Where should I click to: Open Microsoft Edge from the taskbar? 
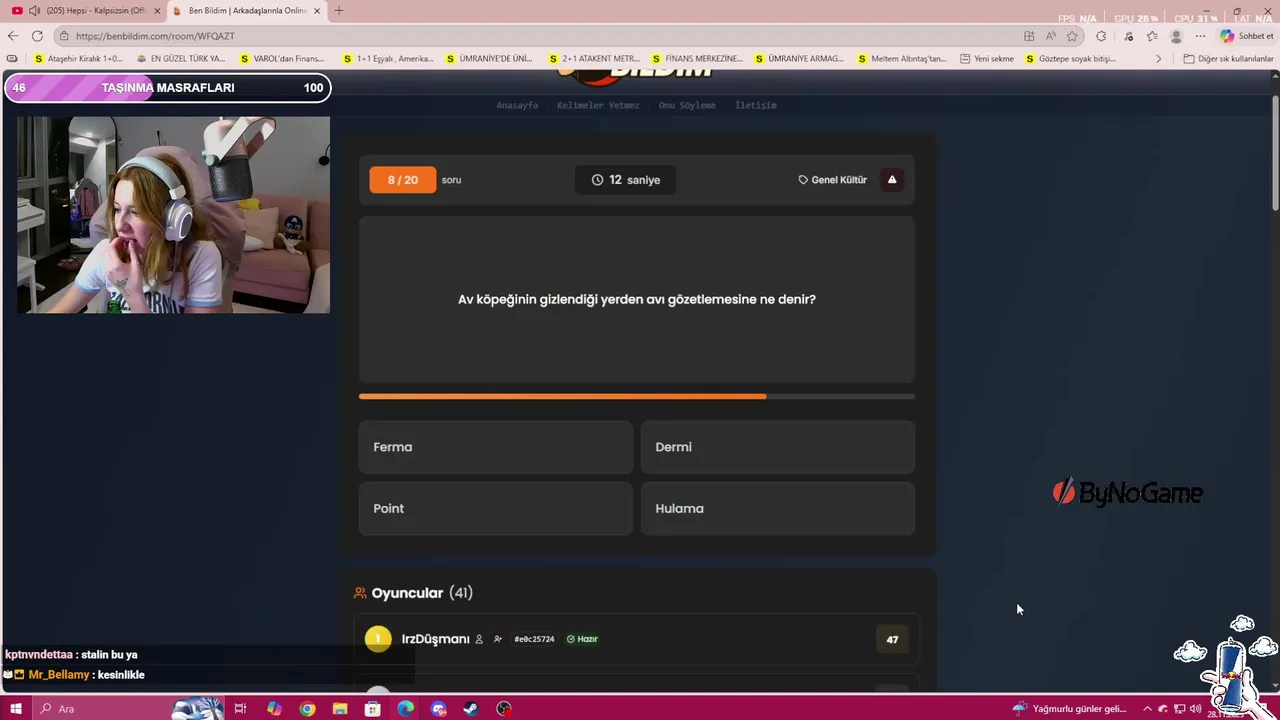tap(405, 709)
